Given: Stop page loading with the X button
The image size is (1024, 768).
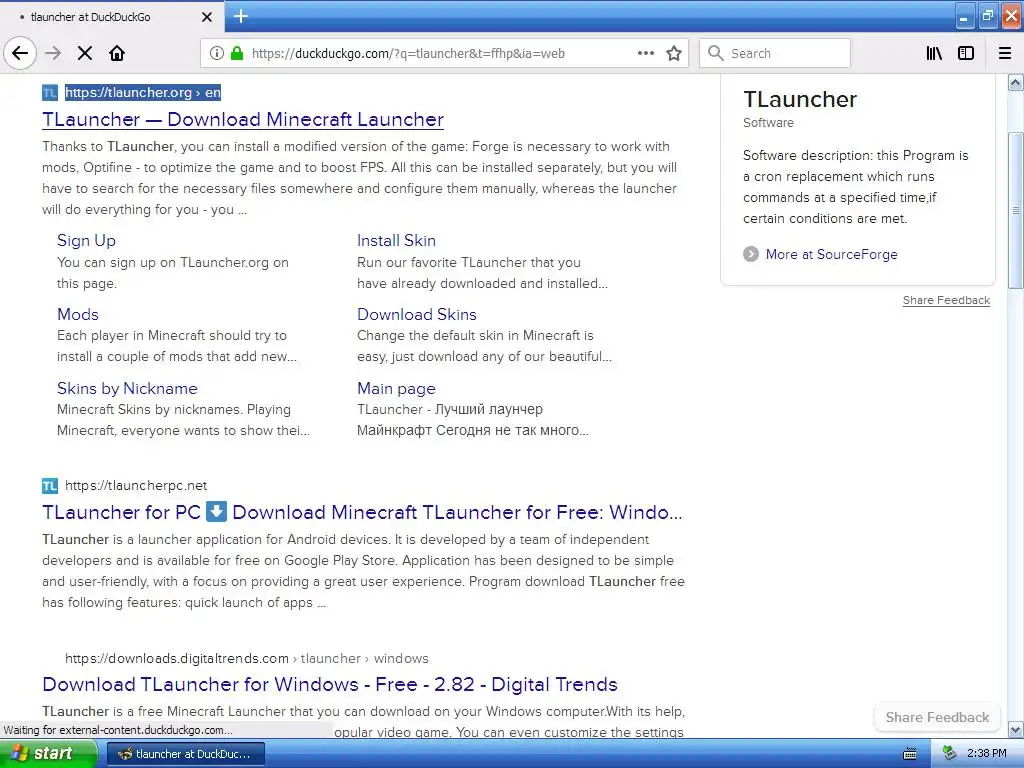Looking at the screenshot, I should coord(85,54).
